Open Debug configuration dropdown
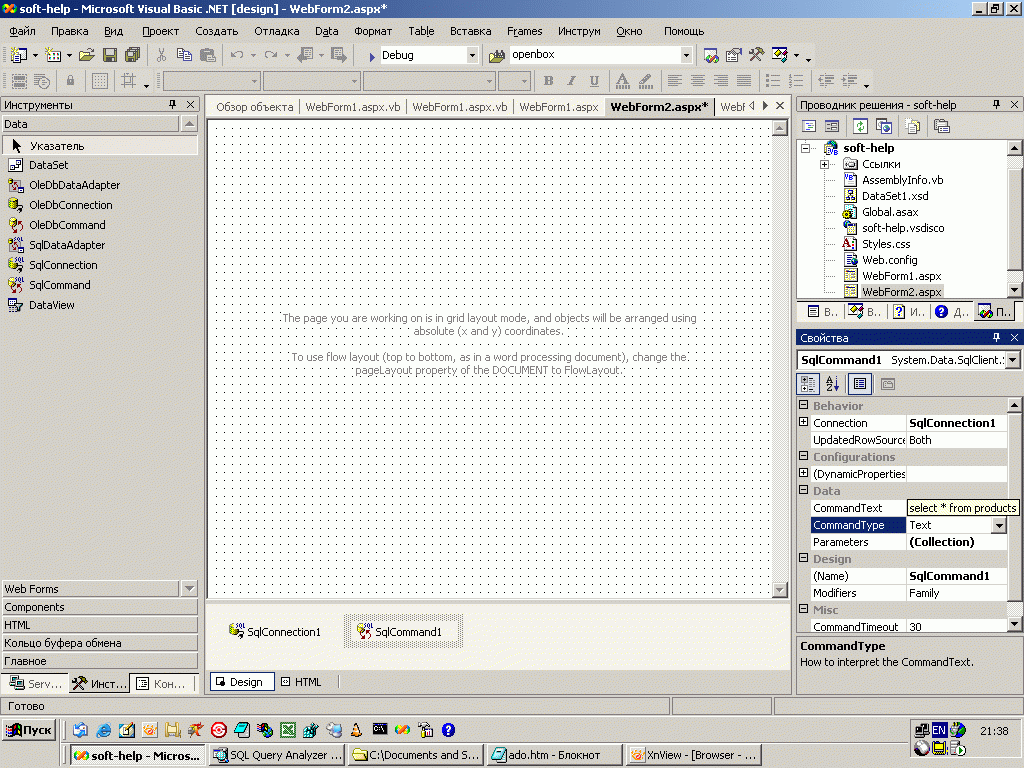 pos(472,56)
